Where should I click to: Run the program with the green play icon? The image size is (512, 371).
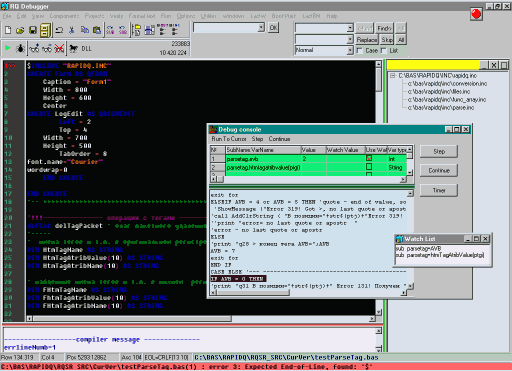[x=8, y=48]
